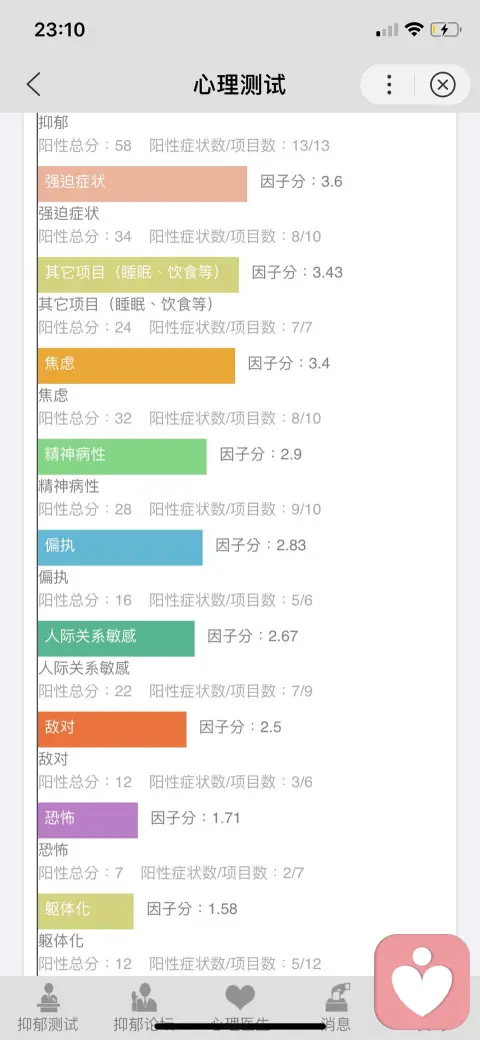Select the orange-red 敌对 bar
This screenshot has width=480, height=1040.
point(112,729)
